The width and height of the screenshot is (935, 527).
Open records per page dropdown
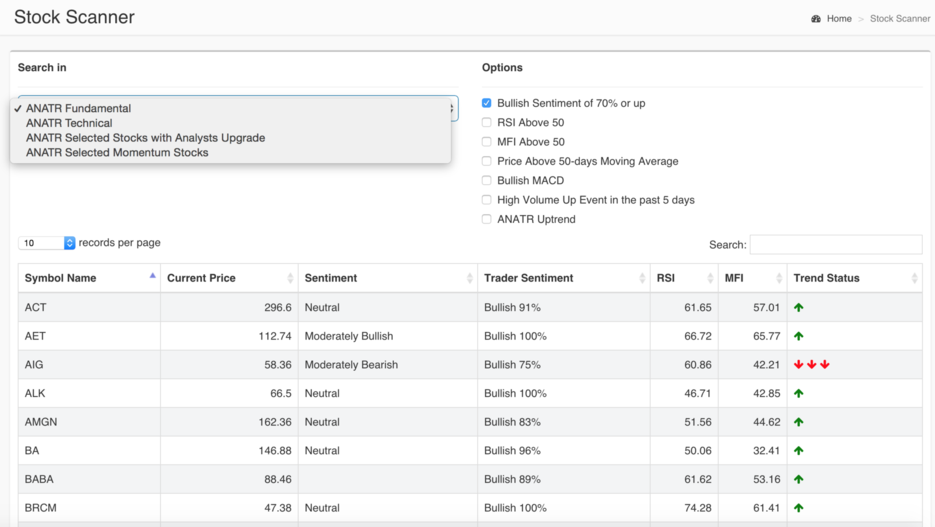point(47,243)
